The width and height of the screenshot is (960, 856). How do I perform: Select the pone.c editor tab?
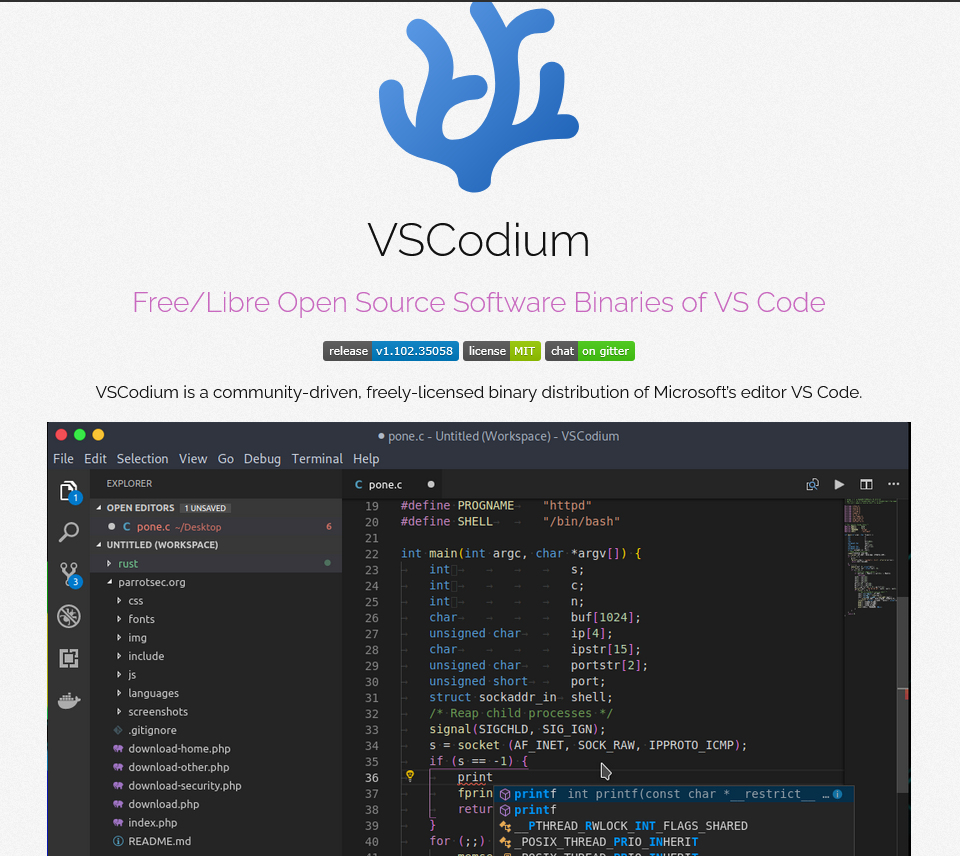pos(394,484)
